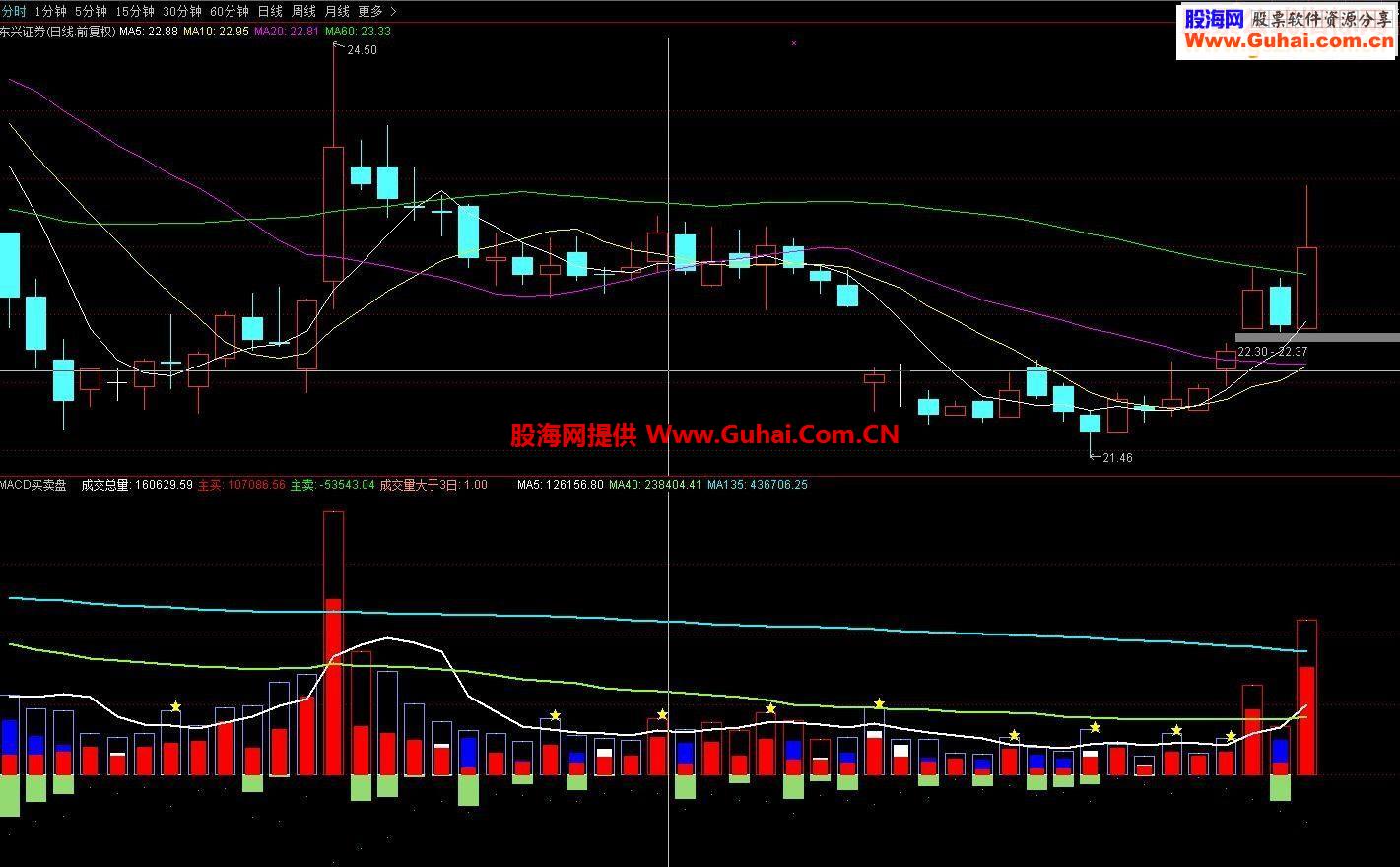
Task: Select the 1分钟 period tab
Action: pyautogui.click(x=50, y=11)
